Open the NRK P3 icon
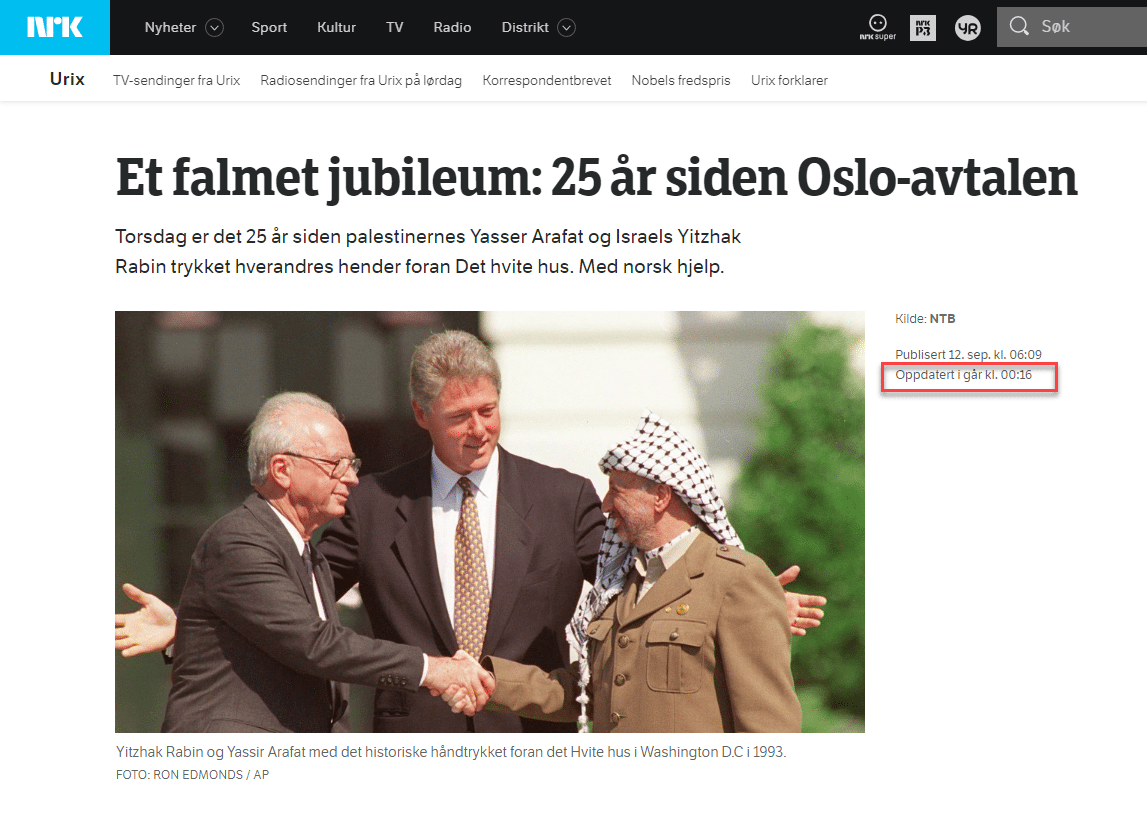The image size is (1147, 828). pyautogui.click(x=923, y=28)
